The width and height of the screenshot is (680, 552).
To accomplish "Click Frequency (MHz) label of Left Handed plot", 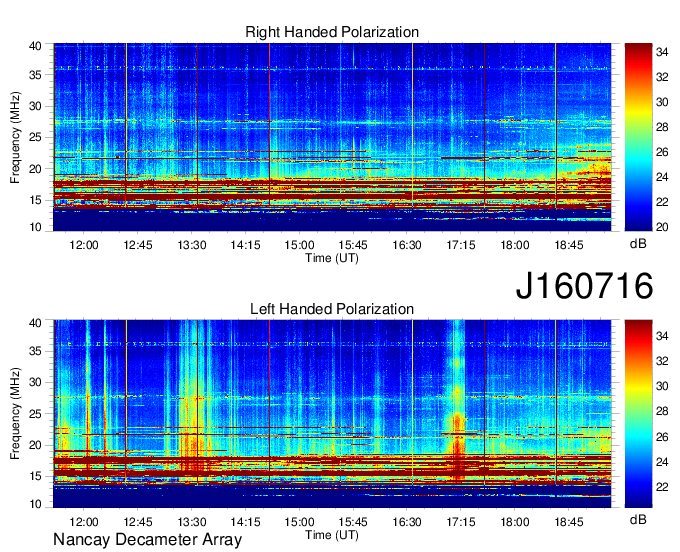I will click(x=15, y=414).
